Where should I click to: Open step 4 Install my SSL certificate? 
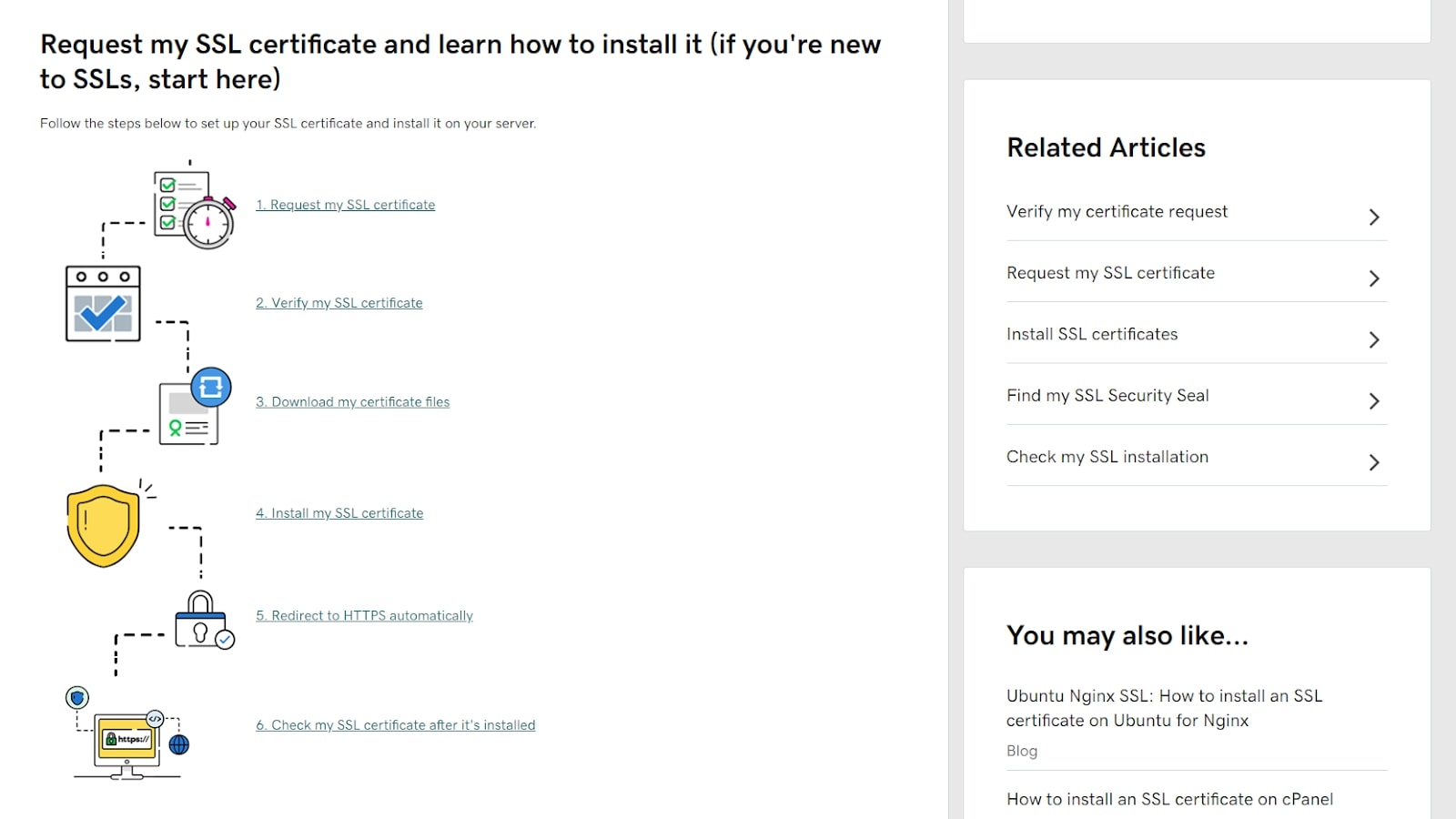pyautogui.click(x=339, y=513)
